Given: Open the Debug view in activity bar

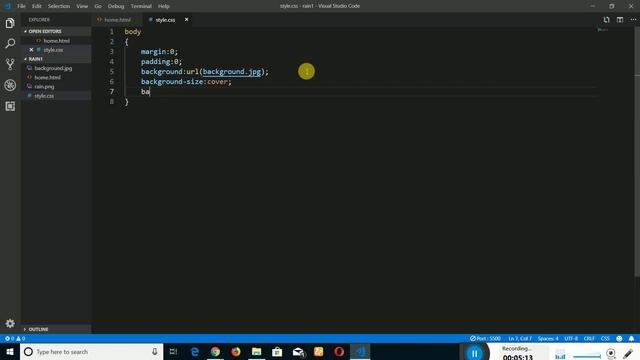Looking at the screenshot, I should pos(10,85).
